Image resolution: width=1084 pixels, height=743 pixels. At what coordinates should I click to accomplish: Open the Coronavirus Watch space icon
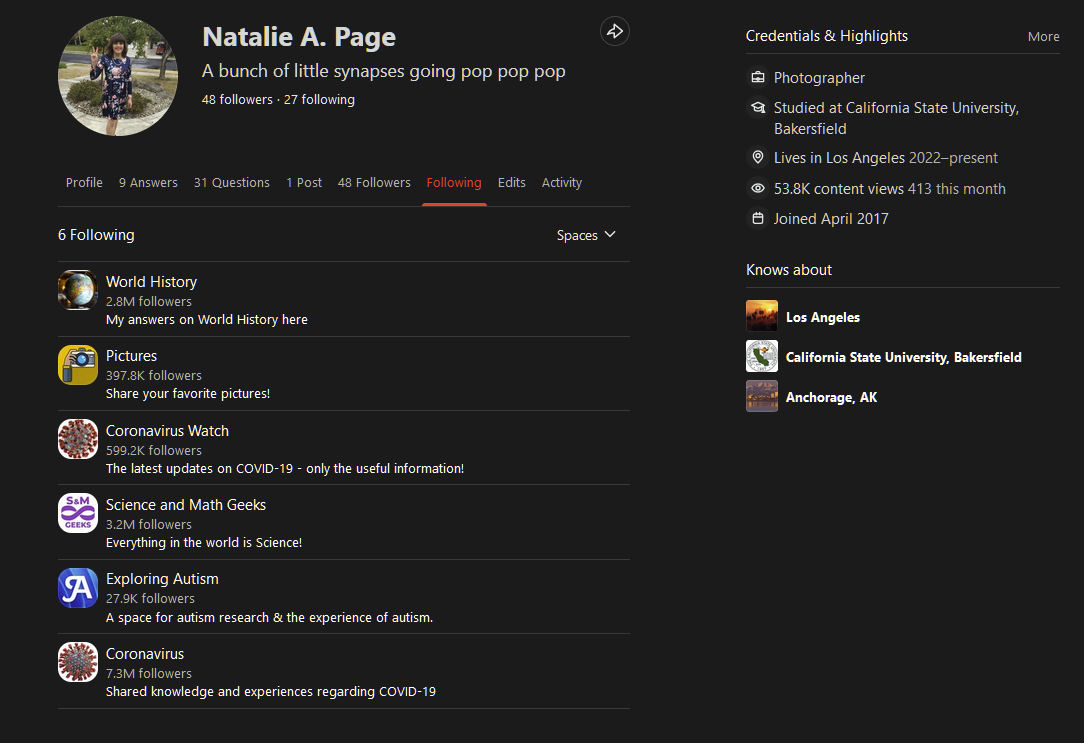tap(78, 439)
